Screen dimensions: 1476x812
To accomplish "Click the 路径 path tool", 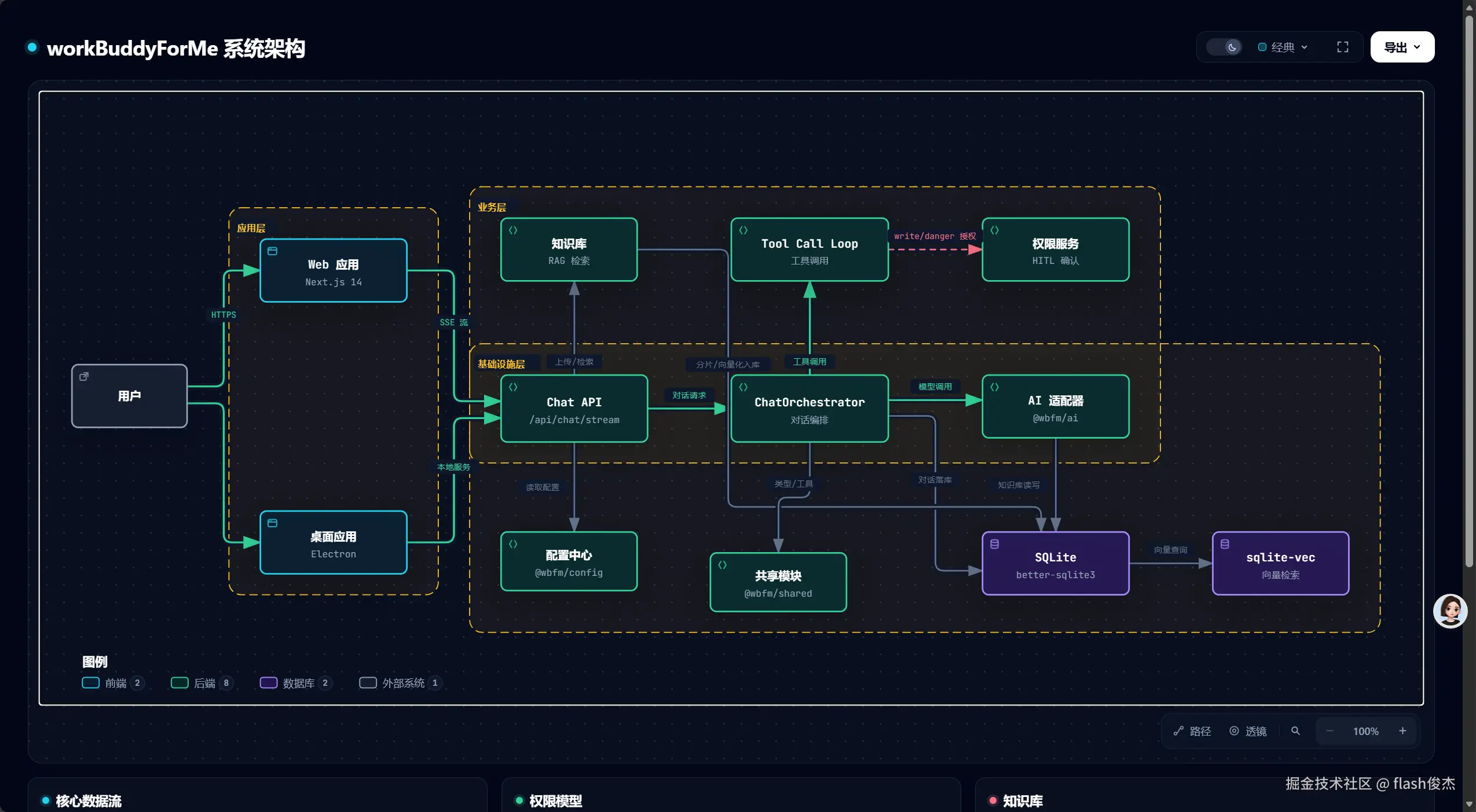I will coord(1192,731).
